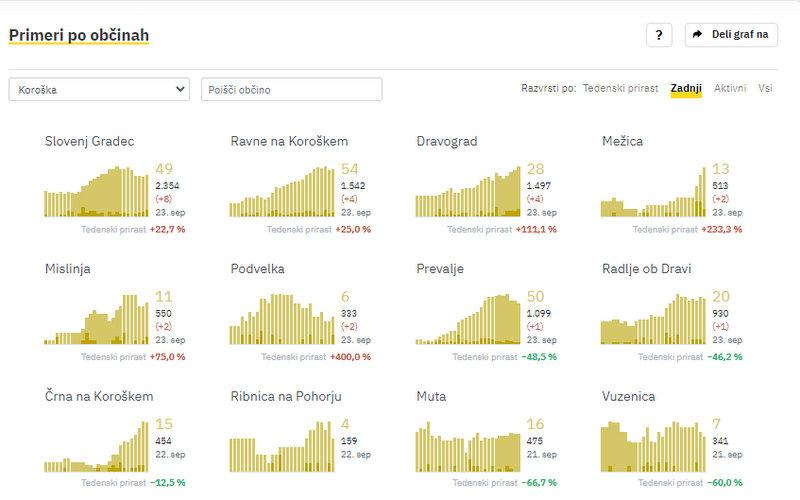Click the Muta municipality title

(431, 397)
